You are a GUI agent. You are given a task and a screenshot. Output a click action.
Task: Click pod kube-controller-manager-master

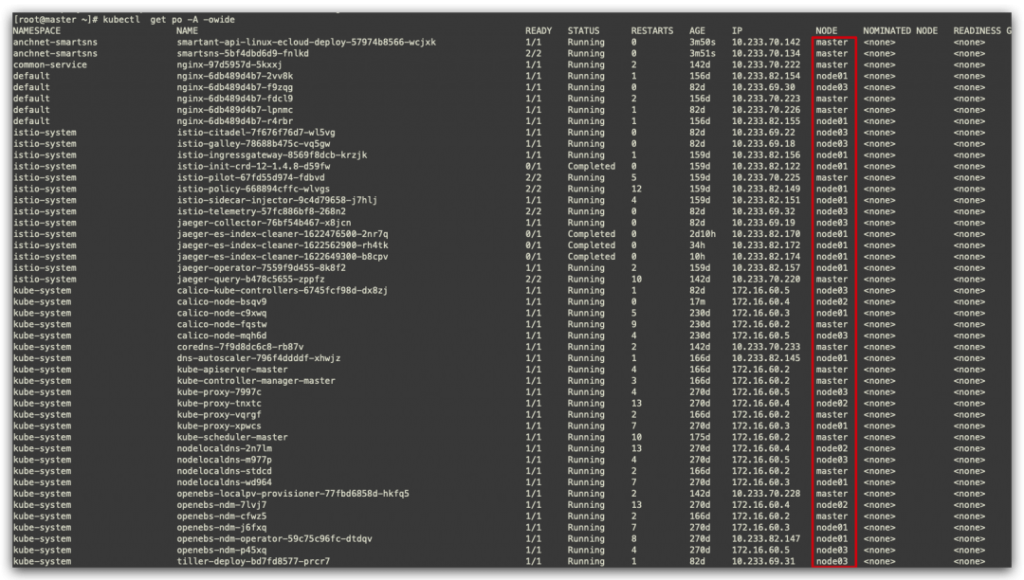point(255,381)
